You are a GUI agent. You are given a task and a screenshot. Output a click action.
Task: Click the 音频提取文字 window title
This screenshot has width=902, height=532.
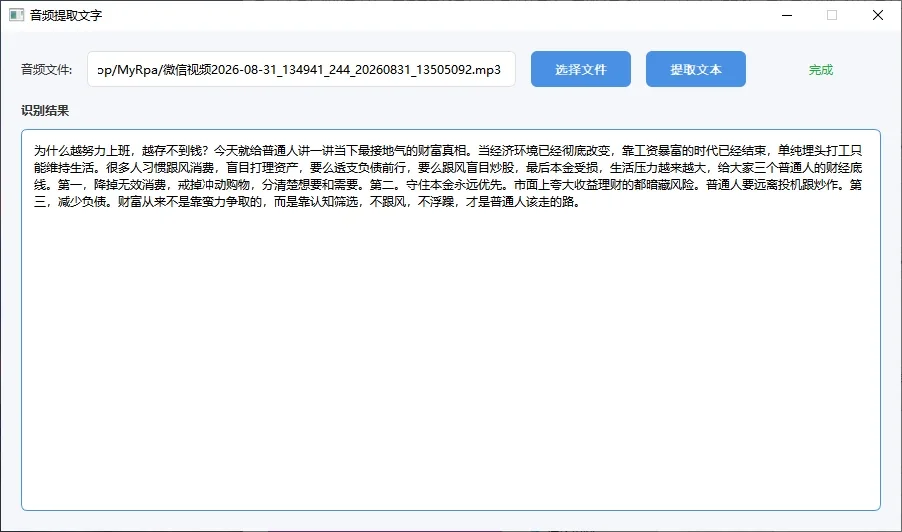click(x=66, y=16)
